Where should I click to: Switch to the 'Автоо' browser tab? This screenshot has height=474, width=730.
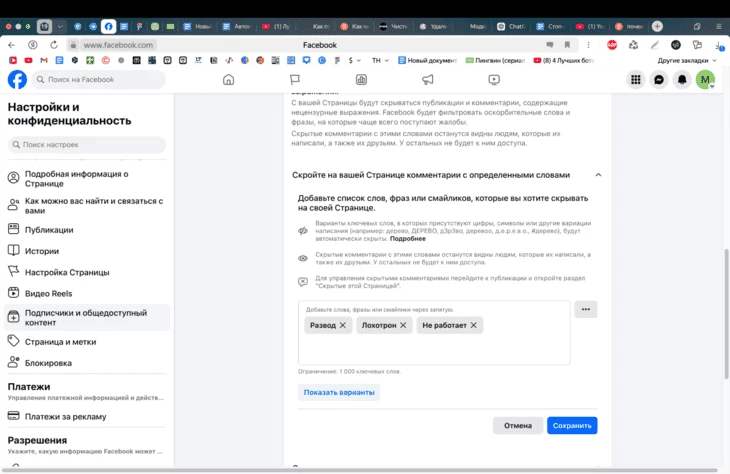point(237,27)
